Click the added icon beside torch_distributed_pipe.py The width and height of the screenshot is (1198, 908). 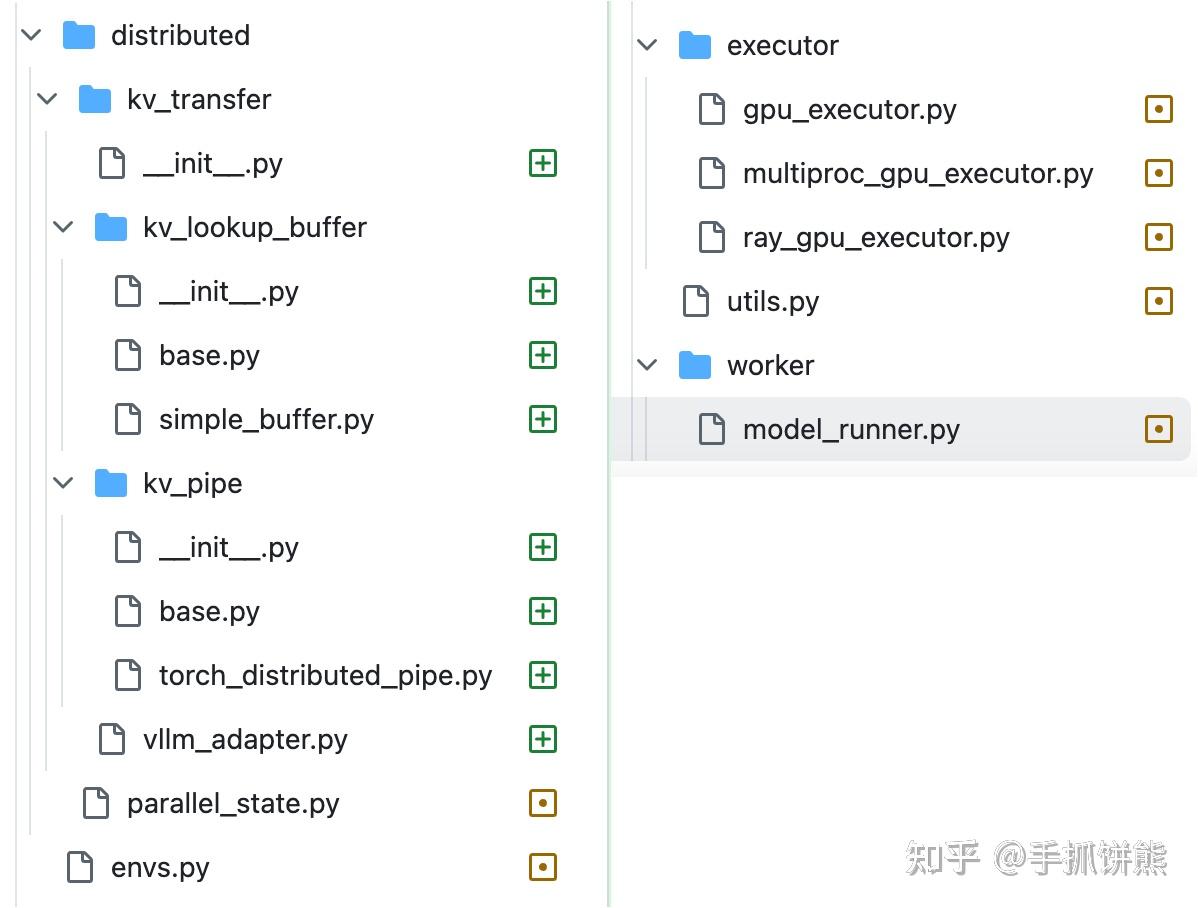coord(542,675)
